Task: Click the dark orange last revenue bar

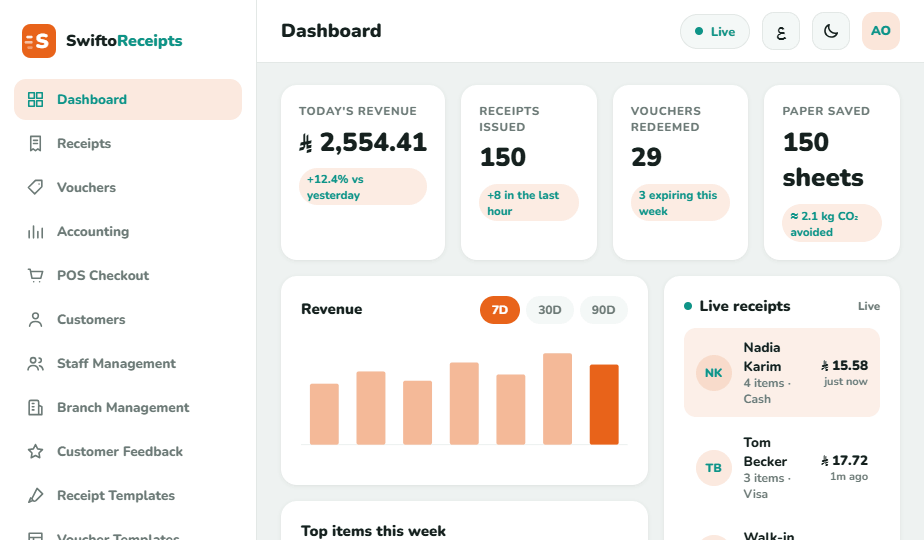Action: point(604,404)
